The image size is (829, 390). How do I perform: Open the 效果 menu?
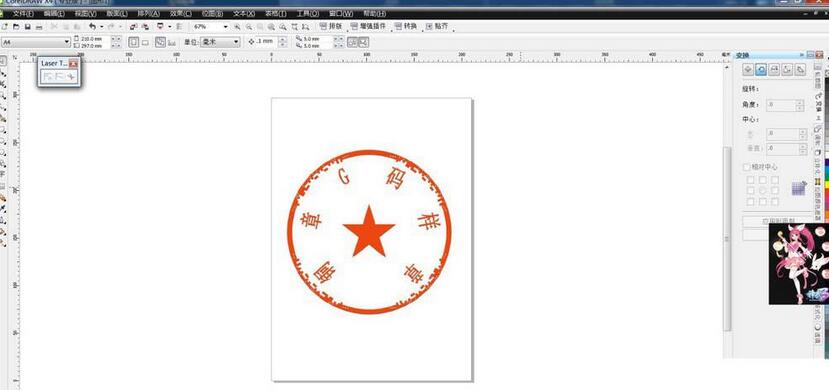[181, 13]
